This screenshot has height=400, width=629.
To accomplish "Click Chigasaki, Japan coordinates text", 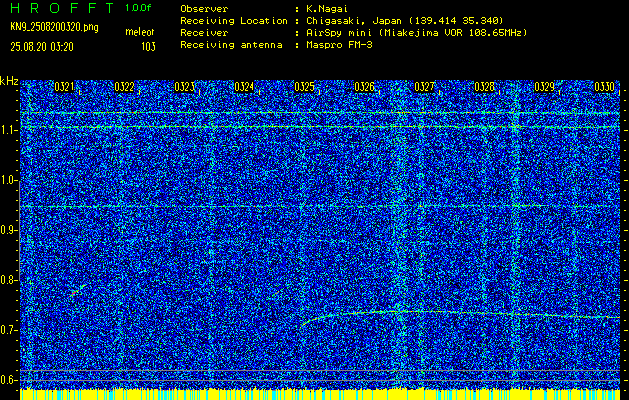I will (404, 20).
